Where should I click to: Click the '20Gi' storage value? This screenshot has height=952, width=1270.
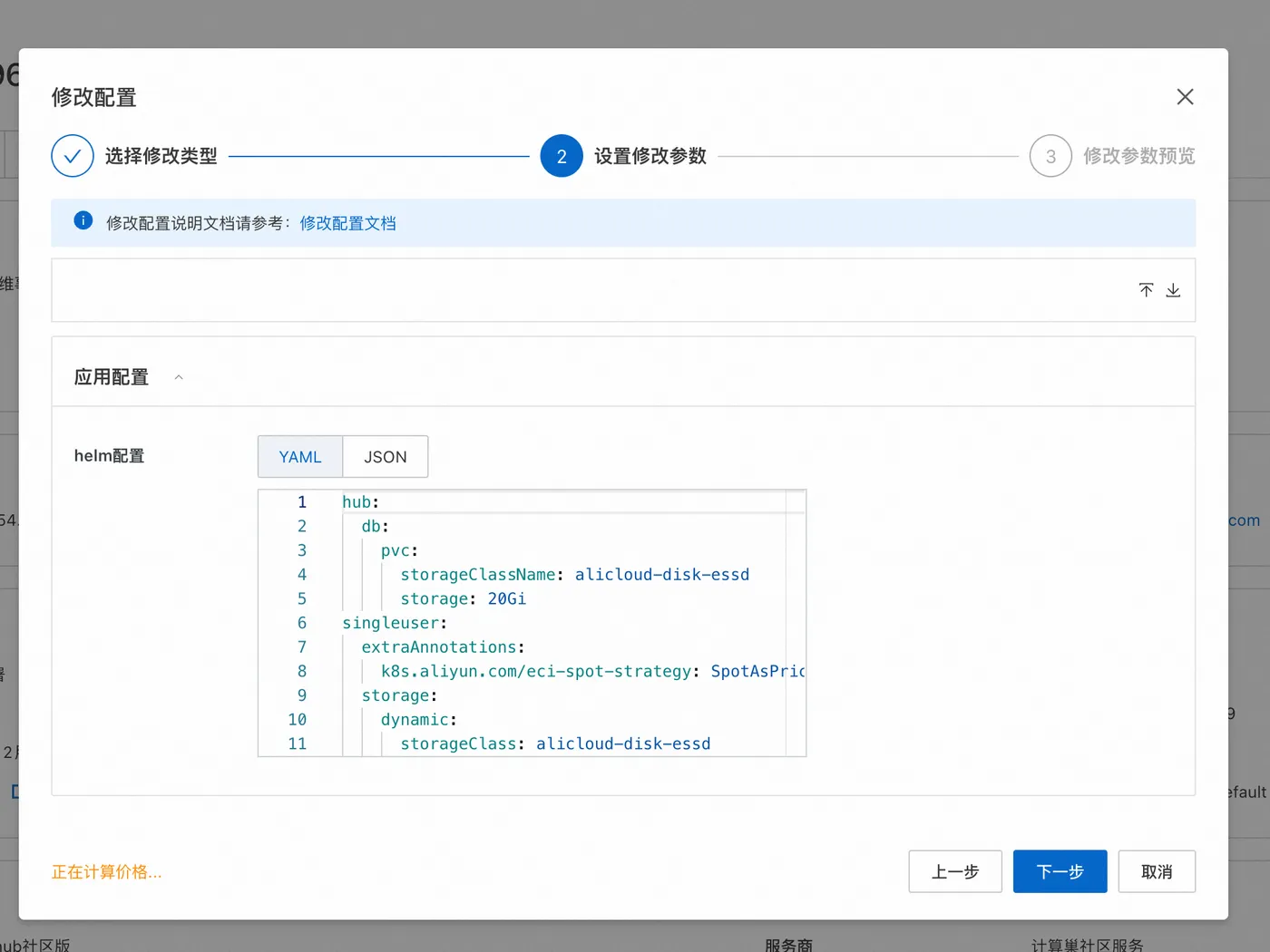(507, 599)
